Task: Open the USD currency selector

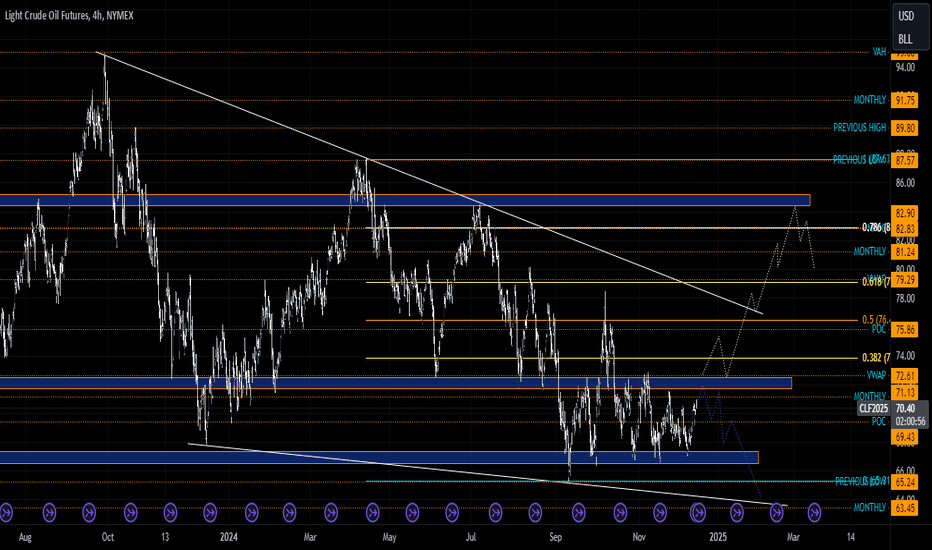Action: [906, 16]
